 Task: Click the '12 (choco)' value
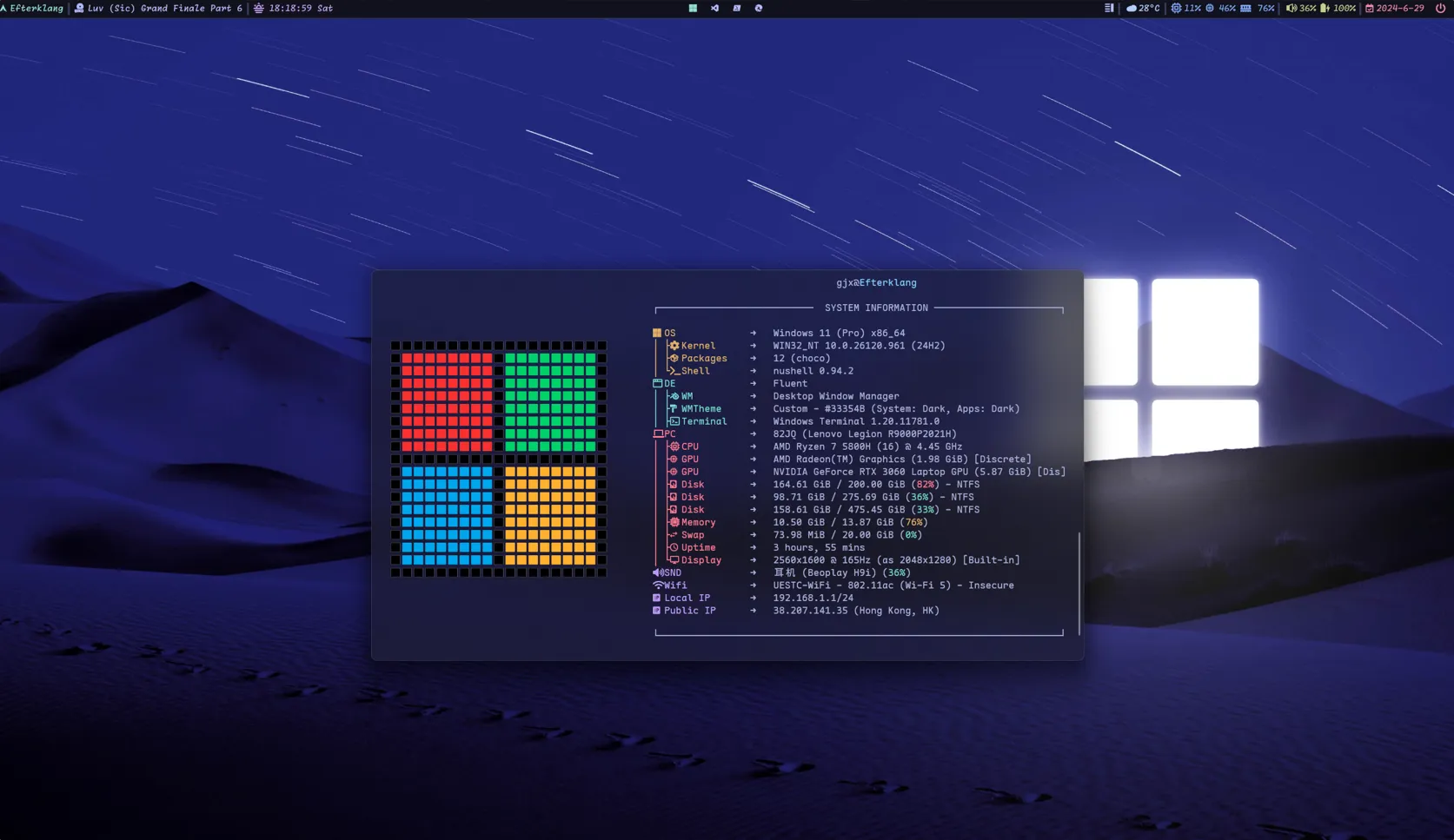(x=801, y=358)
